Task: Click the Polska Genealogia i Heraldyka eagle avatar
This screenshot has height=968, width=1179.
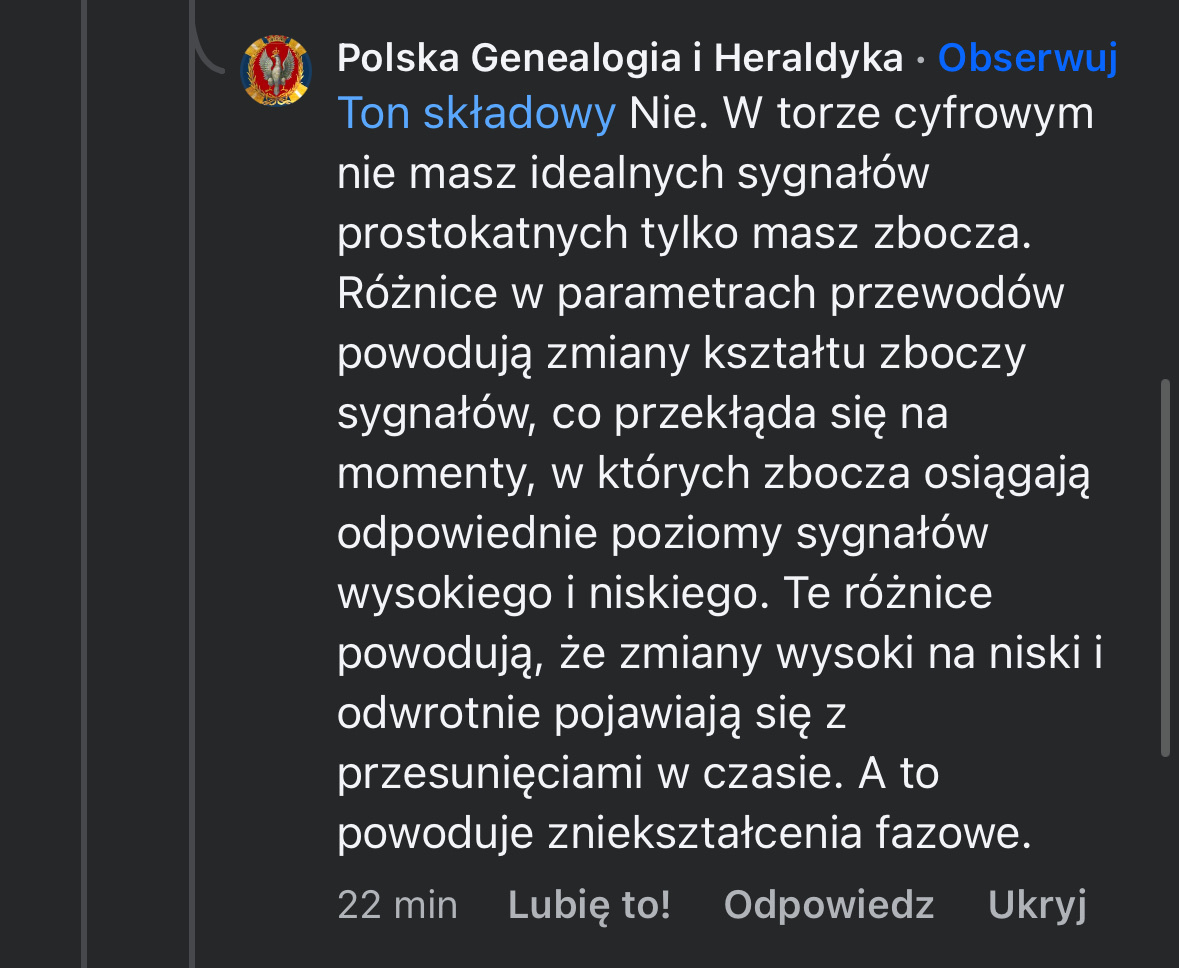Action: pos(276,71)
